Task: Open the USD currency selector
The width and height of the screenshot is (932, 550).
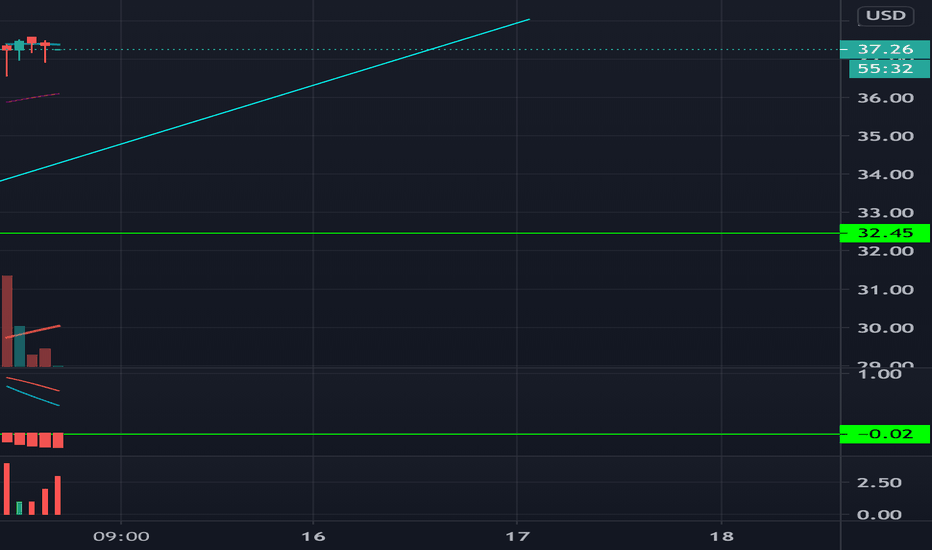Action: (885, 15)
